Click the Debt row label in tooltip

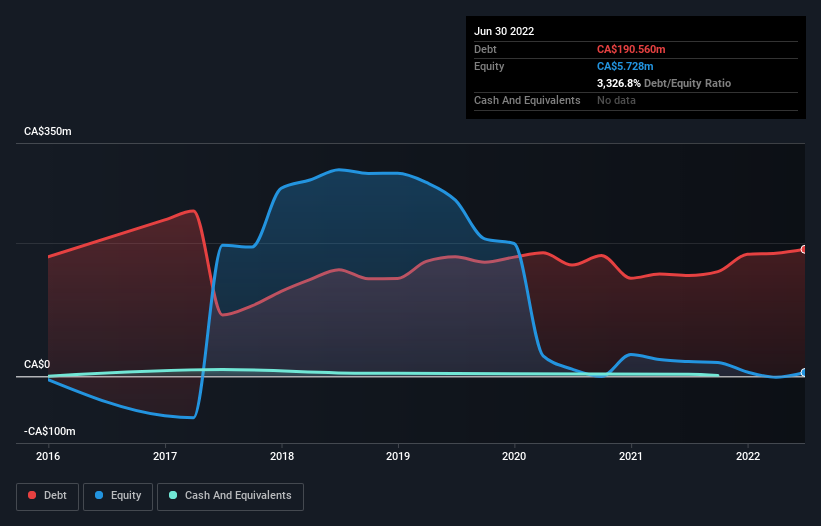click(485, 49)
